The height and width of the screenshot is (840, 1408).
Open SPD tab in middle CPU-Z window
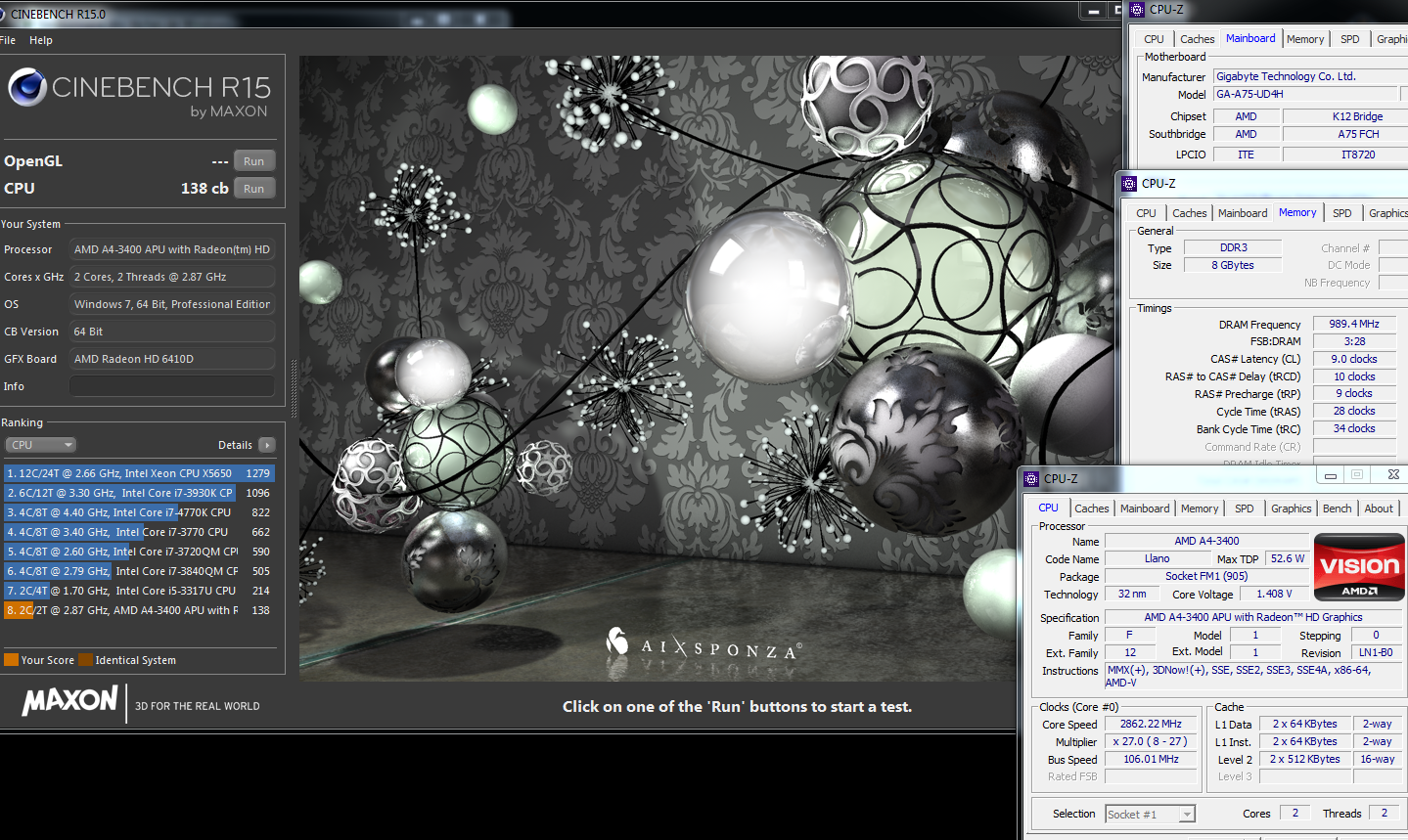click(x=1342, y=213)
